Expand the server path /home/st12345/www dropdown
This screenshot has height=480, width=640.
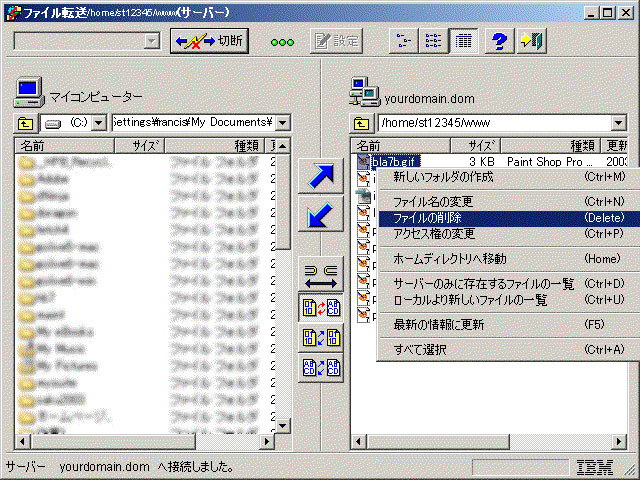[619, 123]
